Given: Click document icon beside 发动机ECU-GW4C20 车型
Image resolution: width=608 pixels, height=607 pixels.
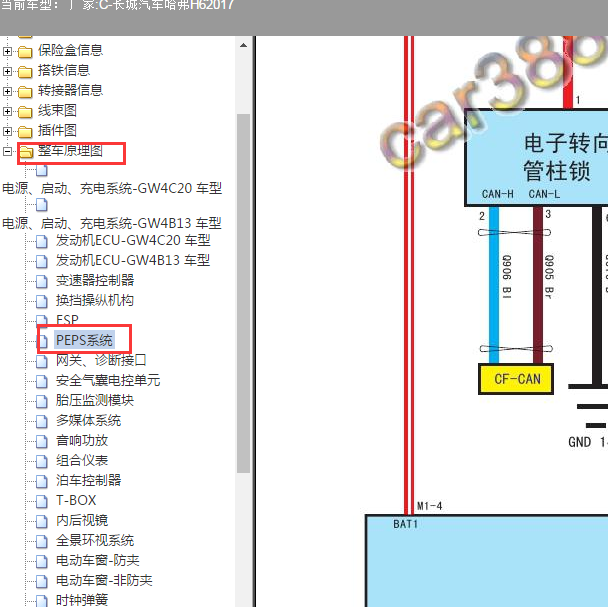Looking at the screenshot, I should (x=42, y=241).
